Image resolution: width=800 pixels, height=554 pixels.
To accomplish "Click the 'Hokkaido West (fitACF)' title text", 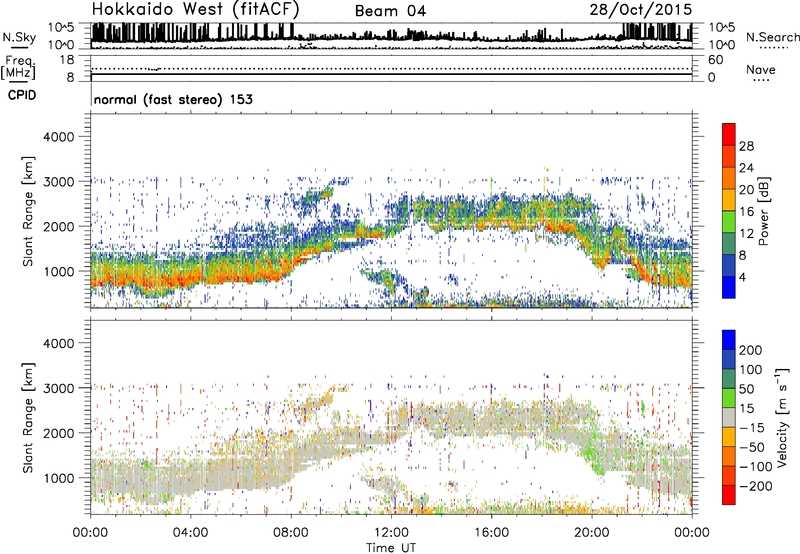I will click(x=195, y=9).
